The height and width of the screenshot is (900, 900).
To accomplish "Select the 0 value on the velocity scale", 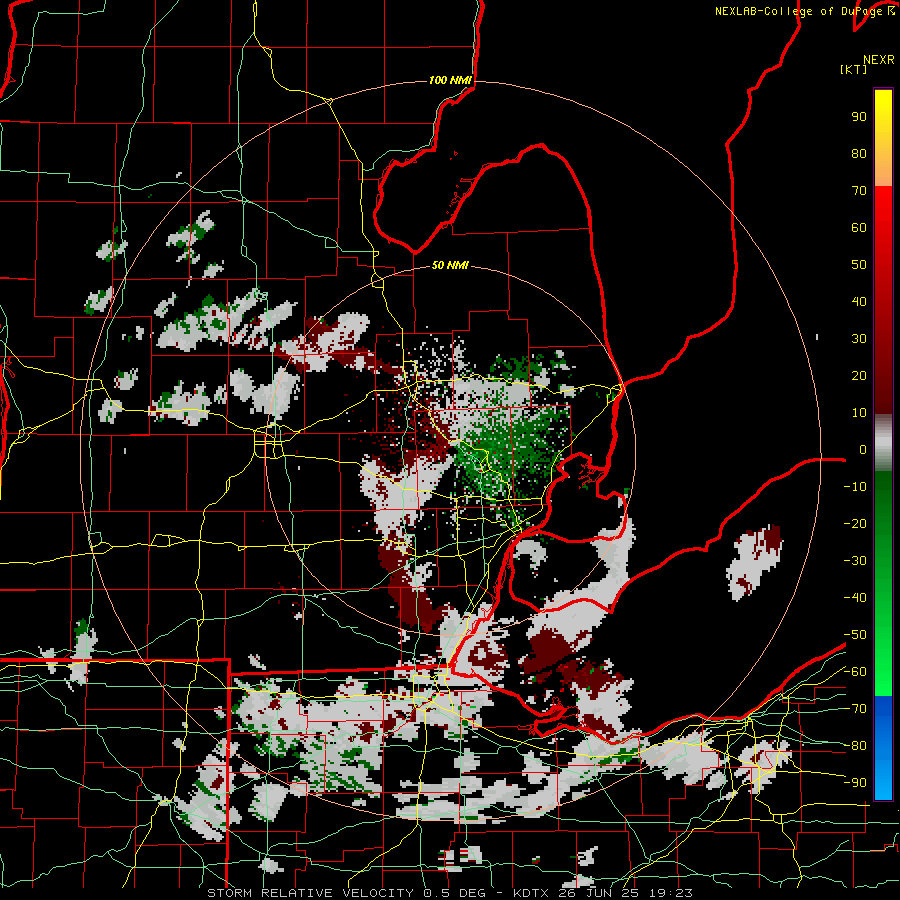I will 863,450.
